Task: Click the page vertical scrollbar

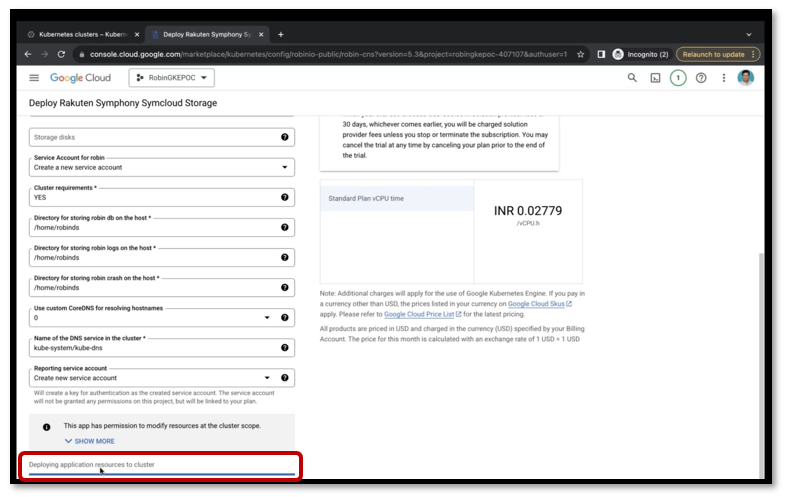Action: pos(761,365)
